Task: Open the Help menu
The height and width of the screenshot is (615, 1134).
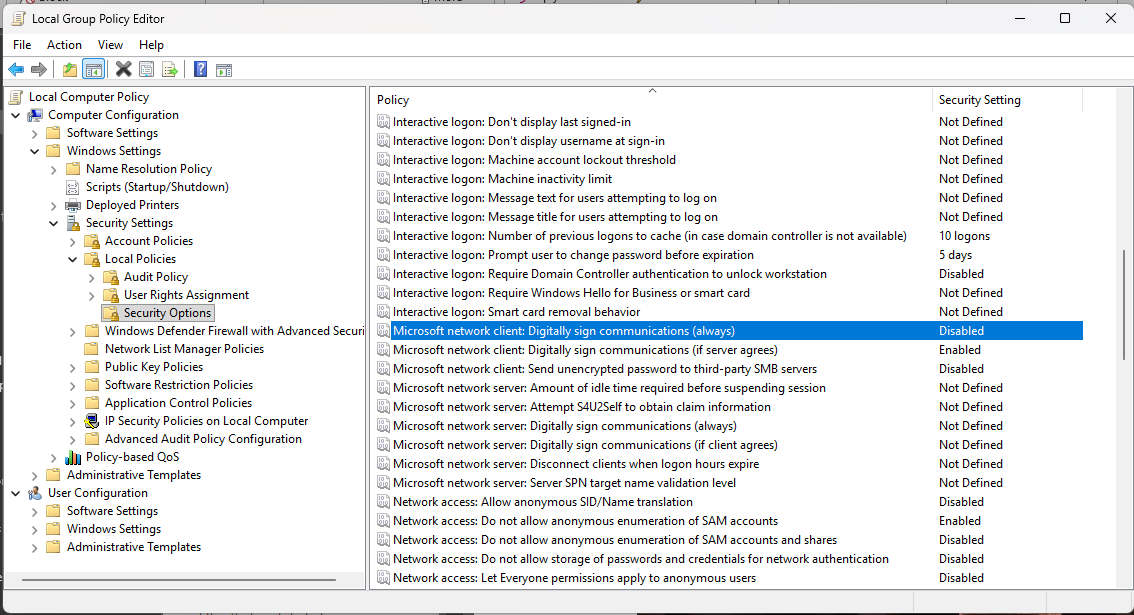Action: (151, 45)
